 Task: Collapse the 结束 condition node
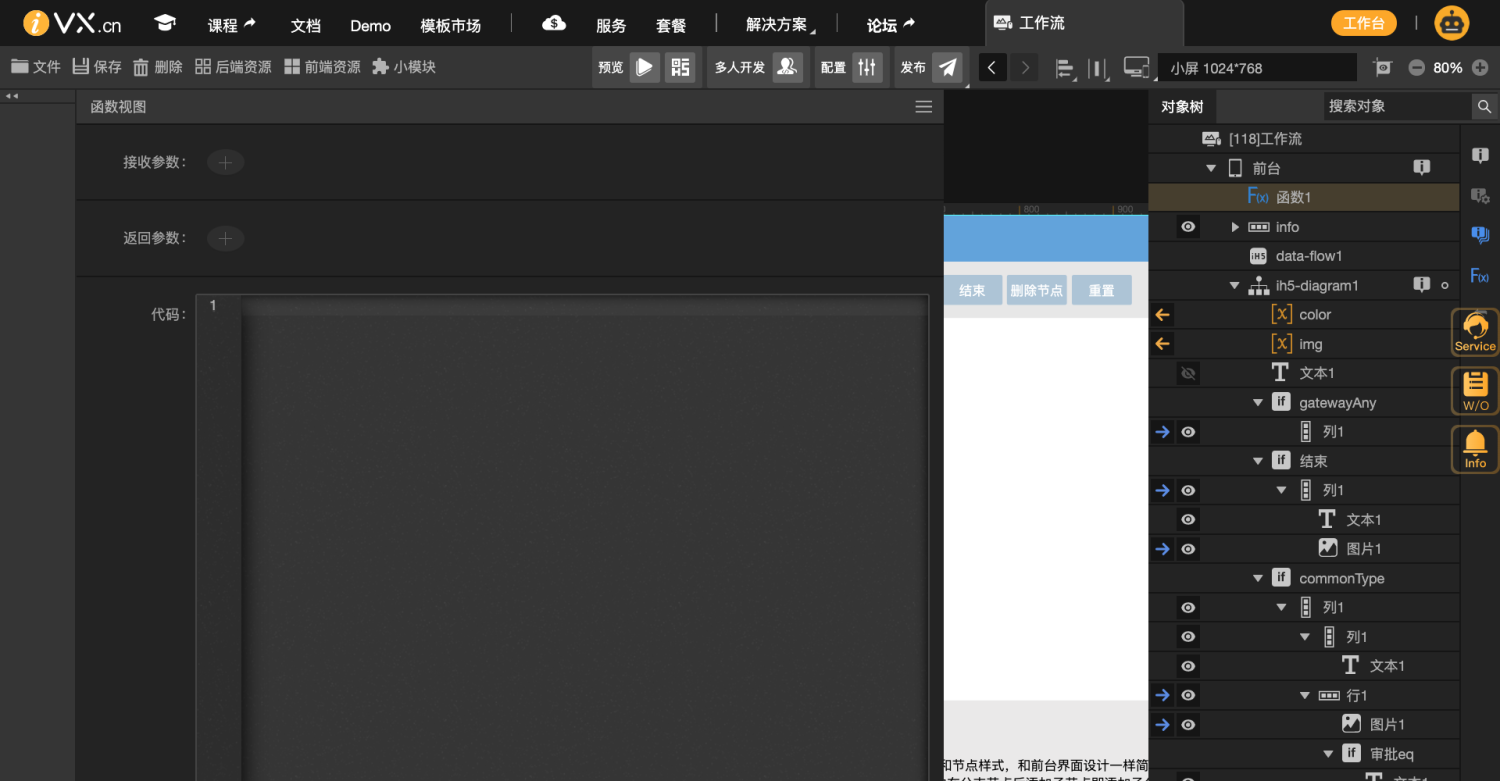point(1258,461)
